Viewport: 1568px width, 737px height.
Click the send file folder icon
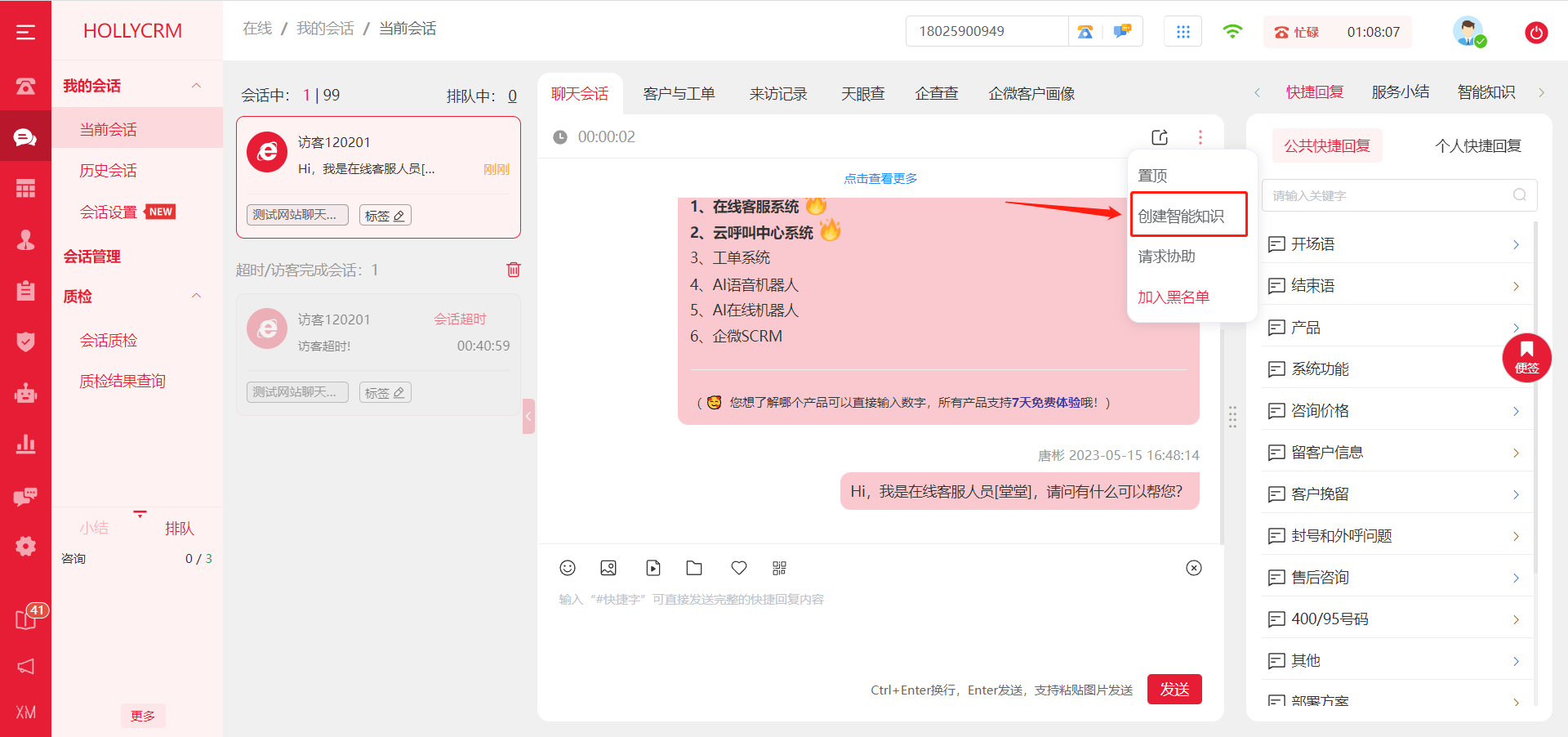click(x=694, y=568)
